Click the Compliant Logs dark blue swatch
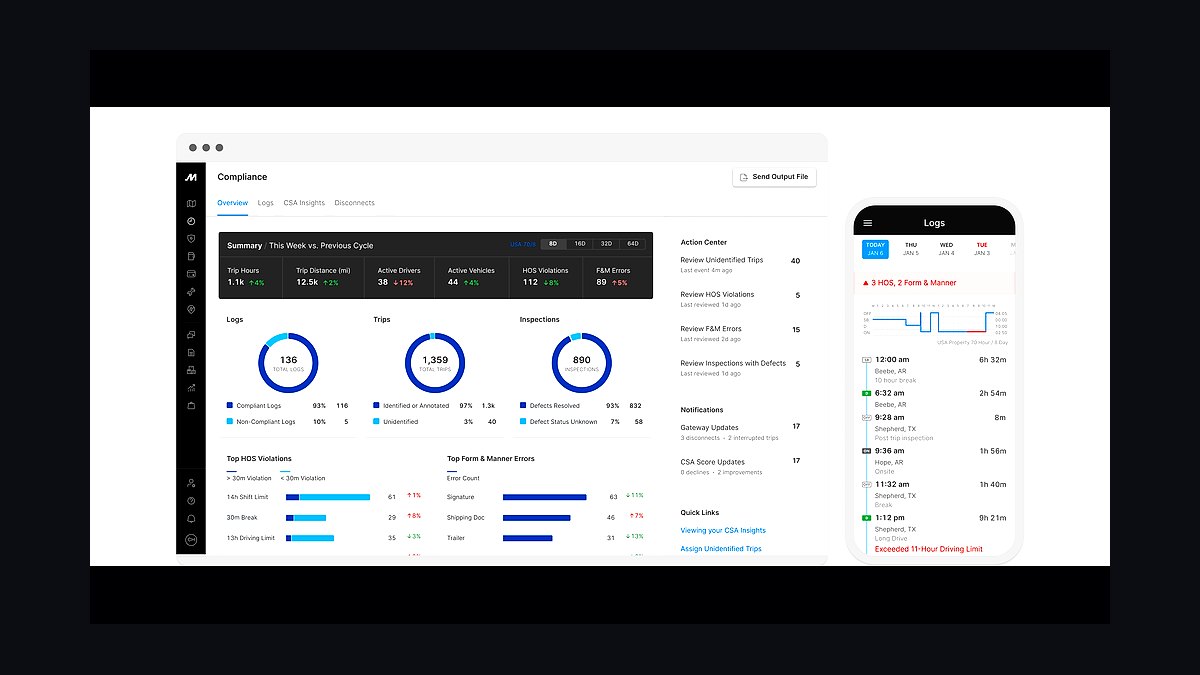This screenshot has width=1200, height=675. pyautogui.click(x=230, y=405)
